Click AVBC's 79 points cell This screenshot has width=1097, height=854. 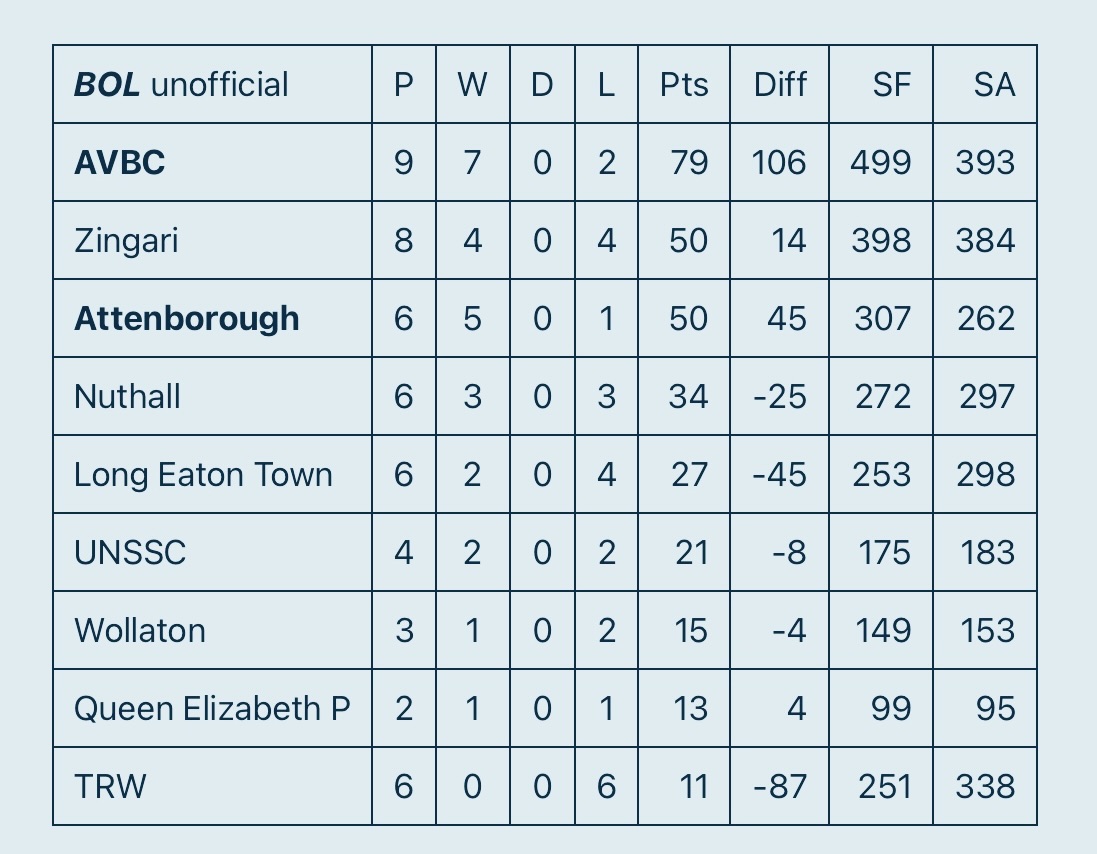684,162
